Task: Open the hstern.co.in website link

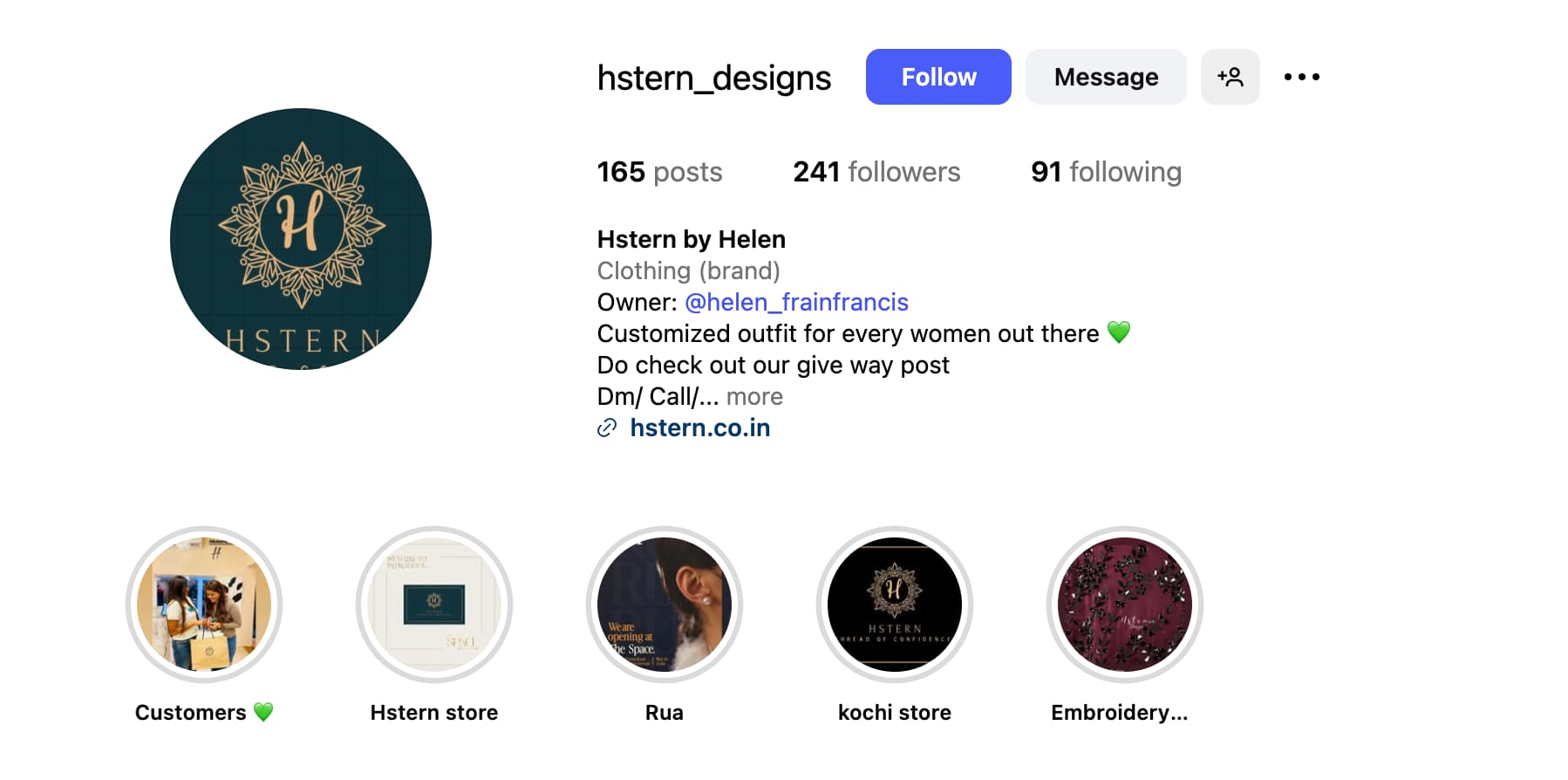Action: pos(699,428)
